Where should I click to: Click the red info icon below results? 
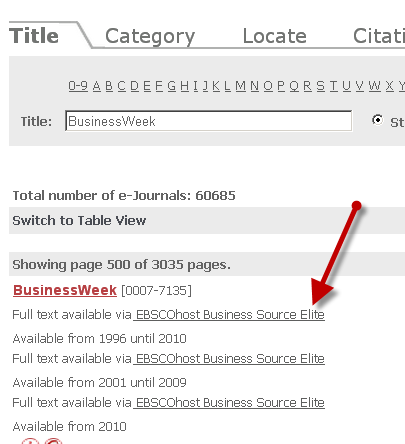[30, 441]
